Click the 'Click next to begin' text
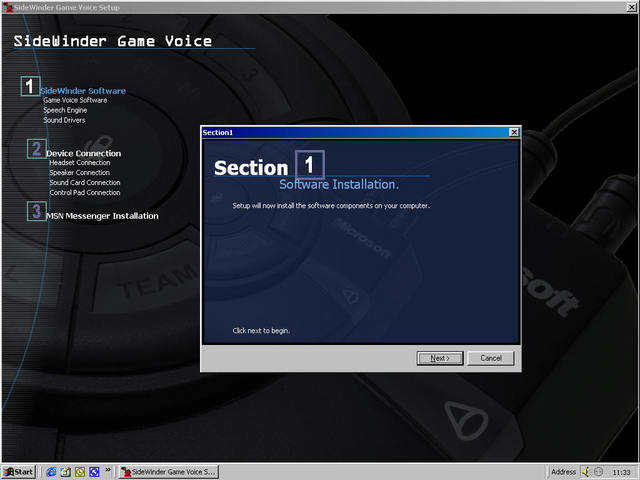640x480 pixels. click(261, 331)
